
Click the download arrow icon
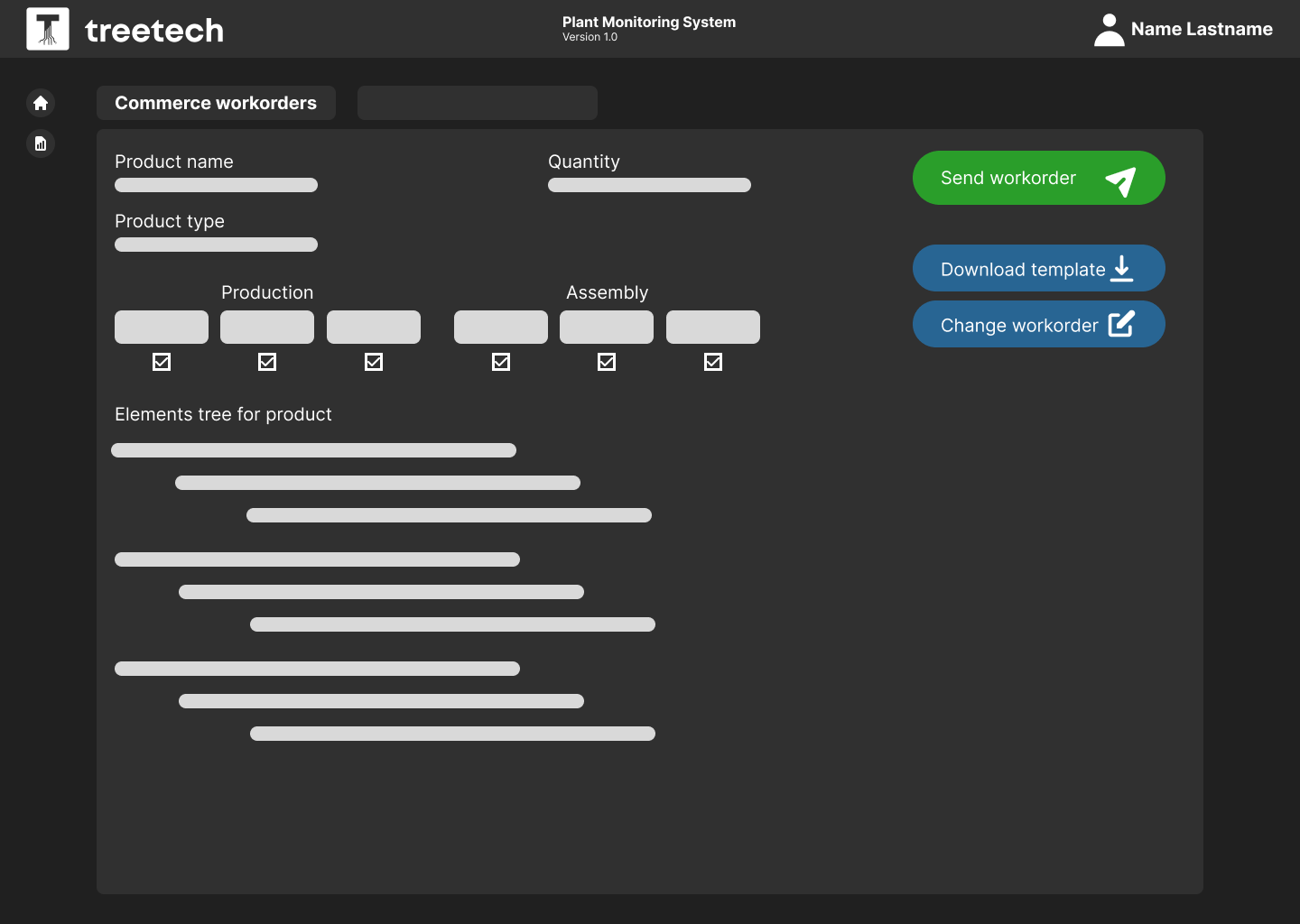(x=1121, y=268)
